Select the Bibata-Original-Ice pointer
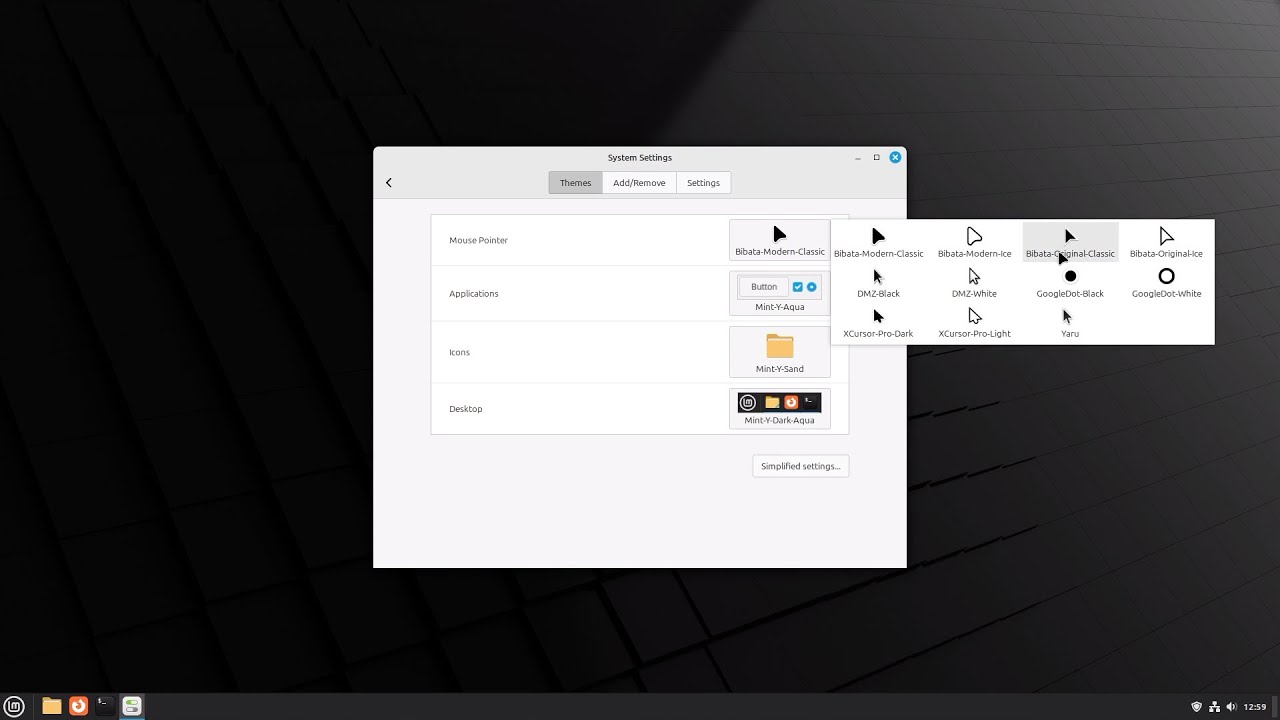 pos(1166,242)
